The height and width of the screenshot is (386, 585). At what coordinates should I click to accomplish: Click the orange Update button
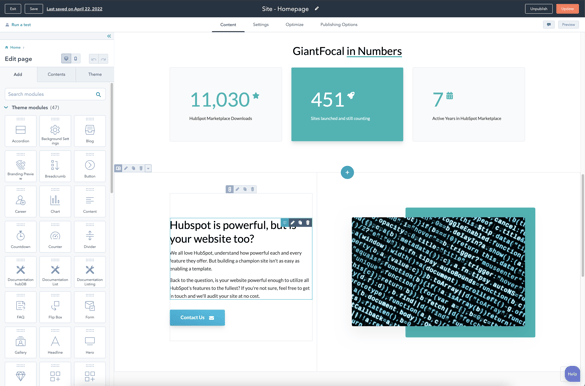point(567,9)
